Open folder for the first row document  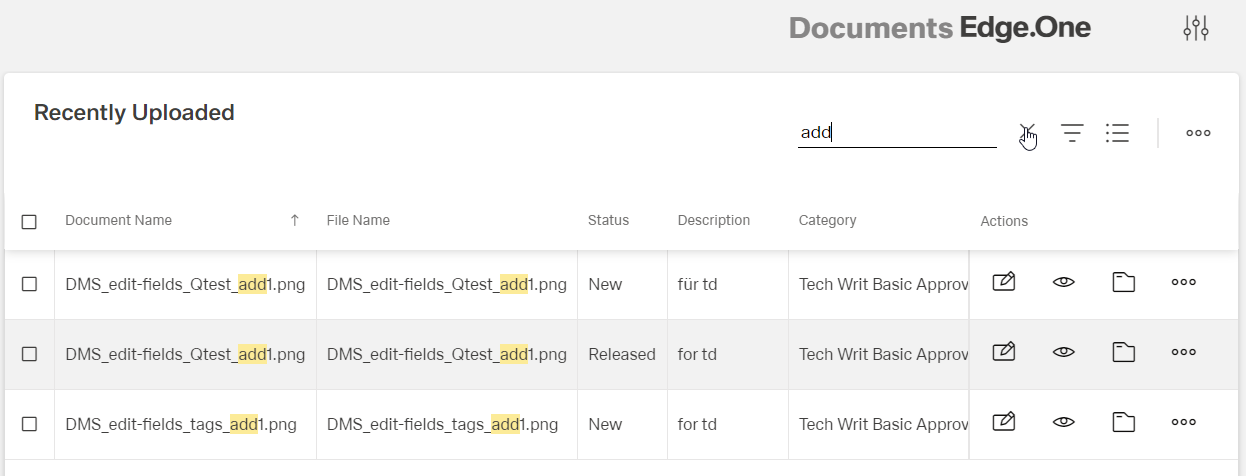pos(1123,283)
